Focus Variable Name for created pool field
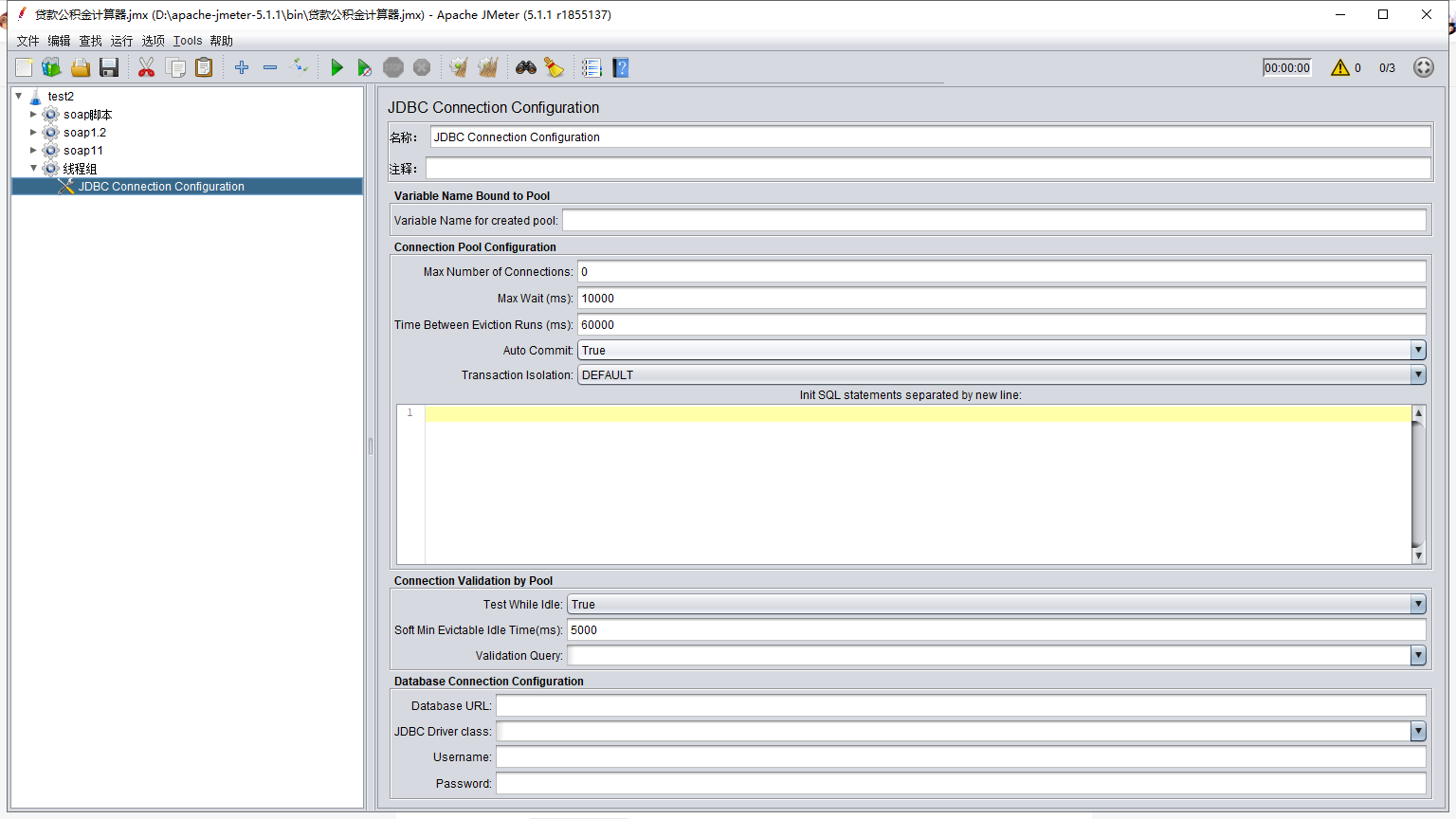 (x=994, y=221)
